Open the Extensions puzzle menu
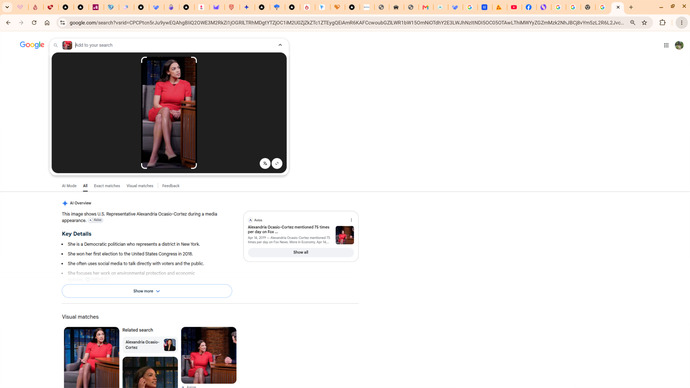This screenshot has height=388, width=690. click(x=662, y=22)
